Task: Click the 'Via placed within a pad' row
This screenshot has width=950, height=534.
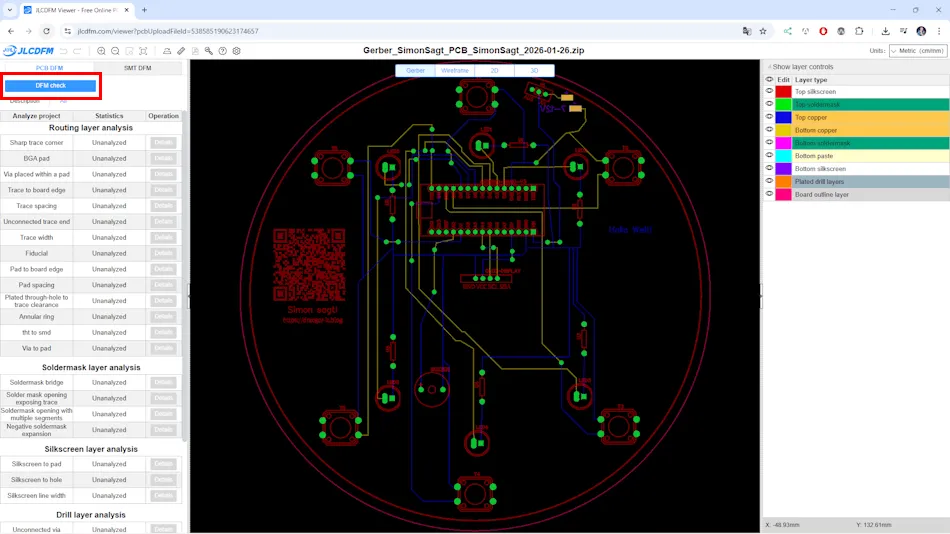Action: click(x=91, y=174)
